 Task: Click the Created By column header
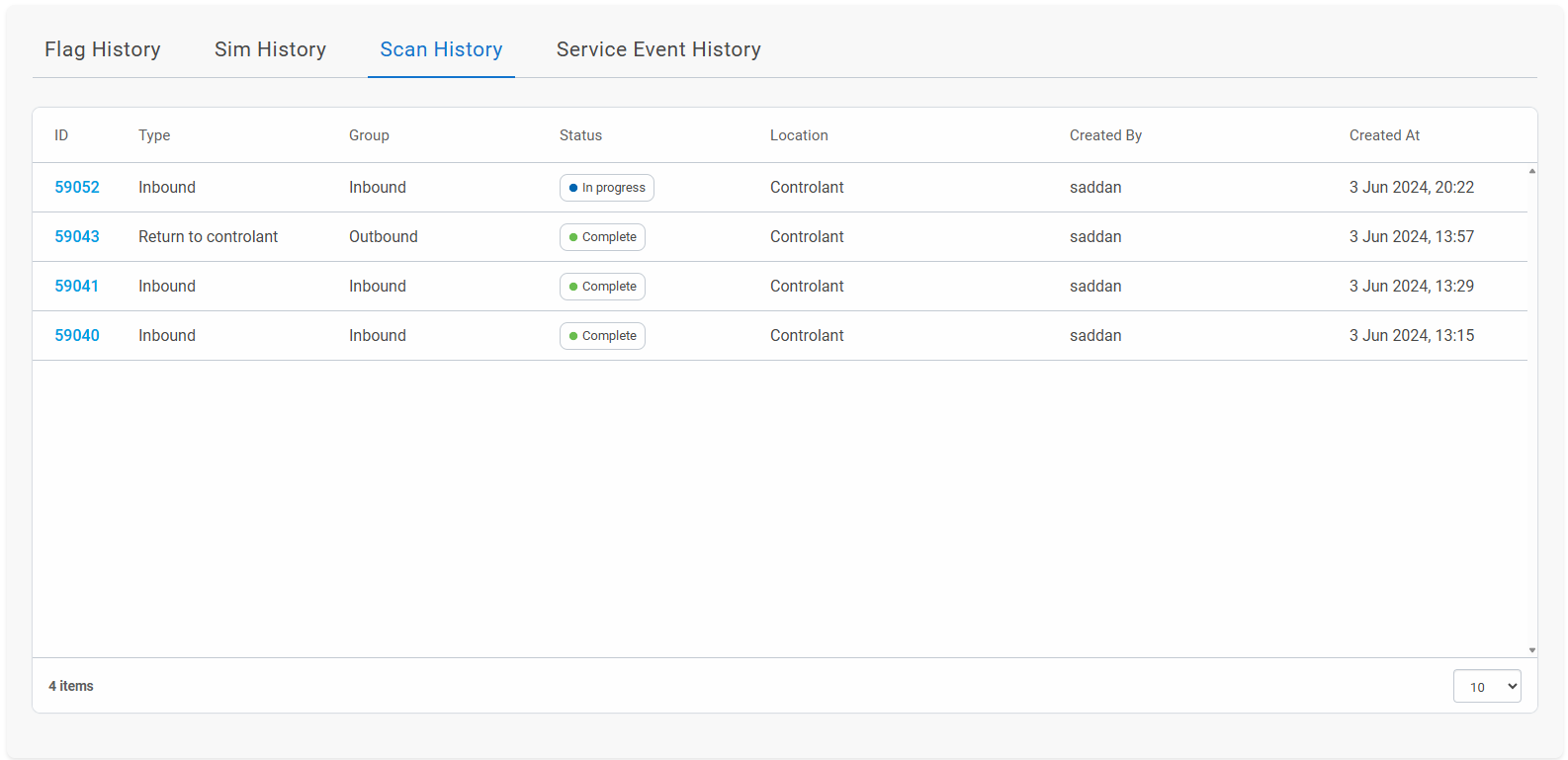[1105, 135]
